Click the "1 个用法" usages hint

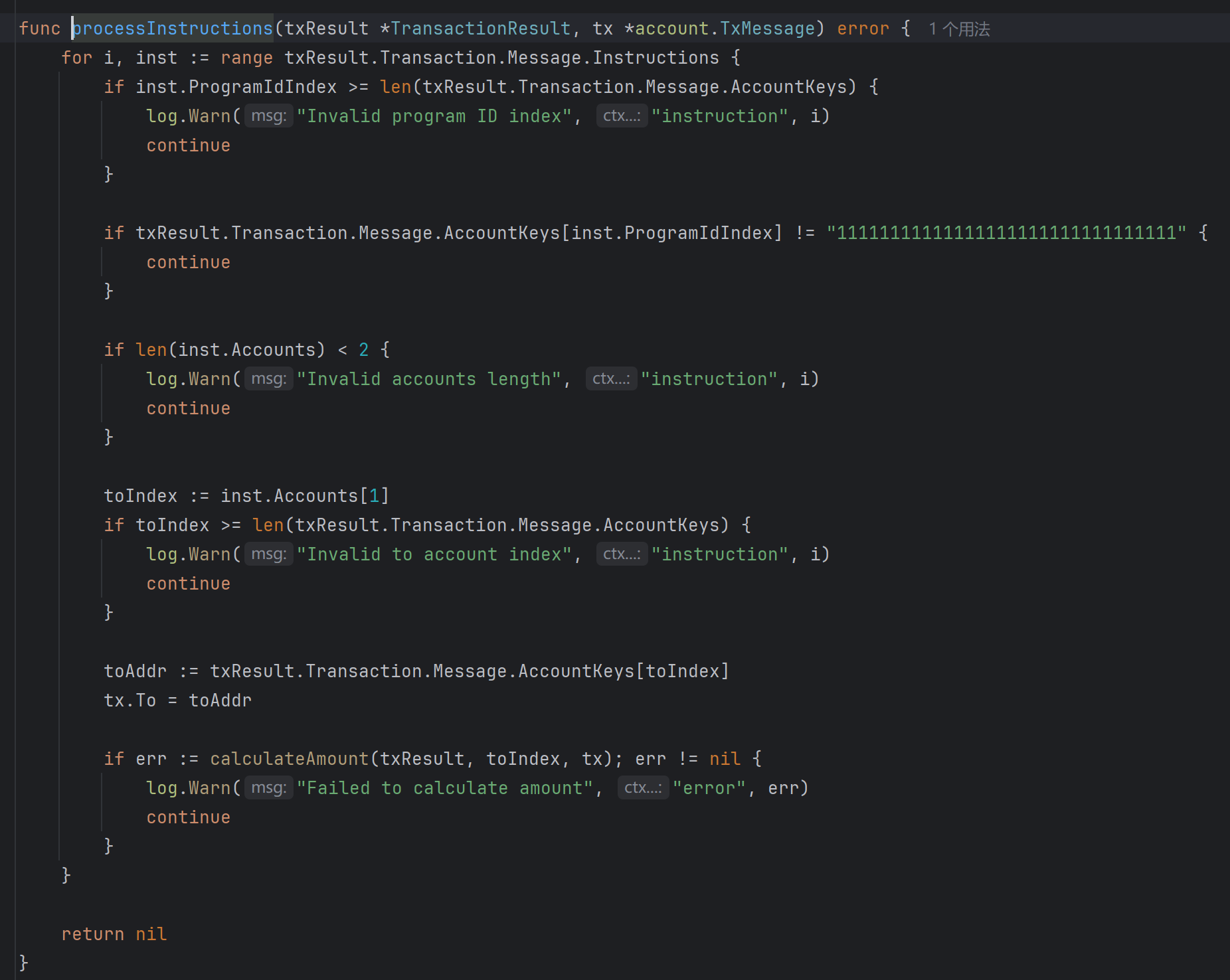pyautogui.click(x=959, y=29)
